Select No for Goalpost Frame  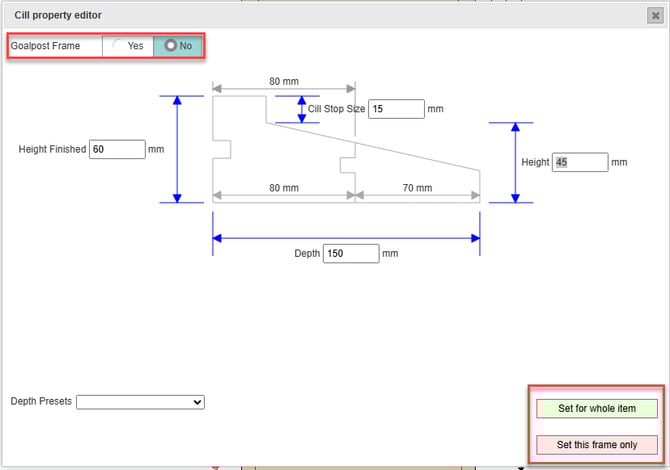(x=178, y=46)
